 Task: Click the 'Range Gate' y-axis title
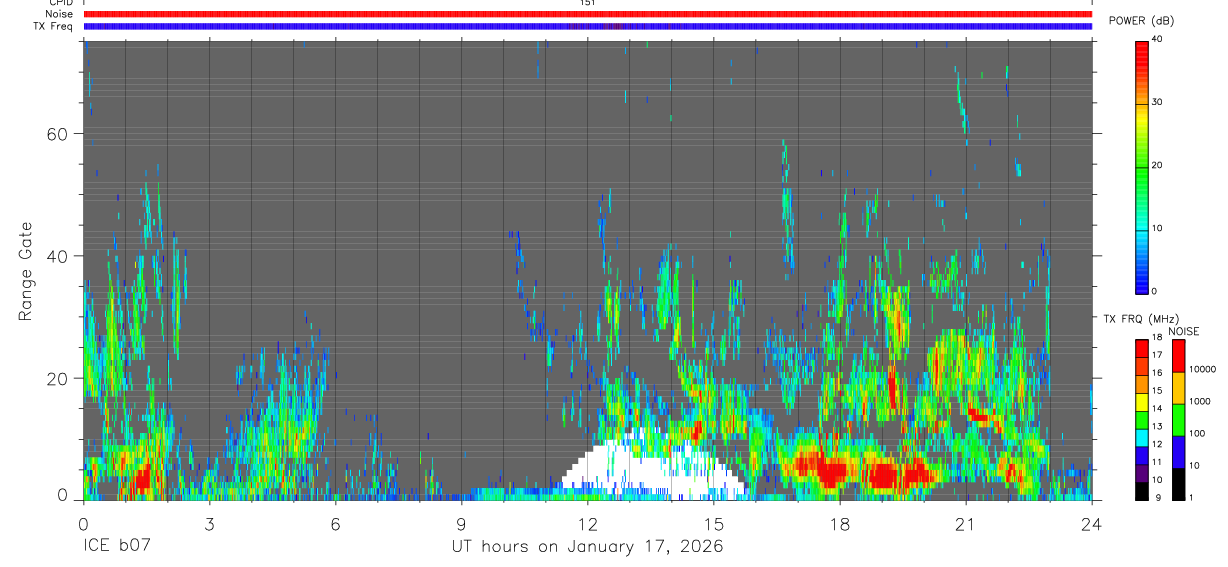[24, 270]
